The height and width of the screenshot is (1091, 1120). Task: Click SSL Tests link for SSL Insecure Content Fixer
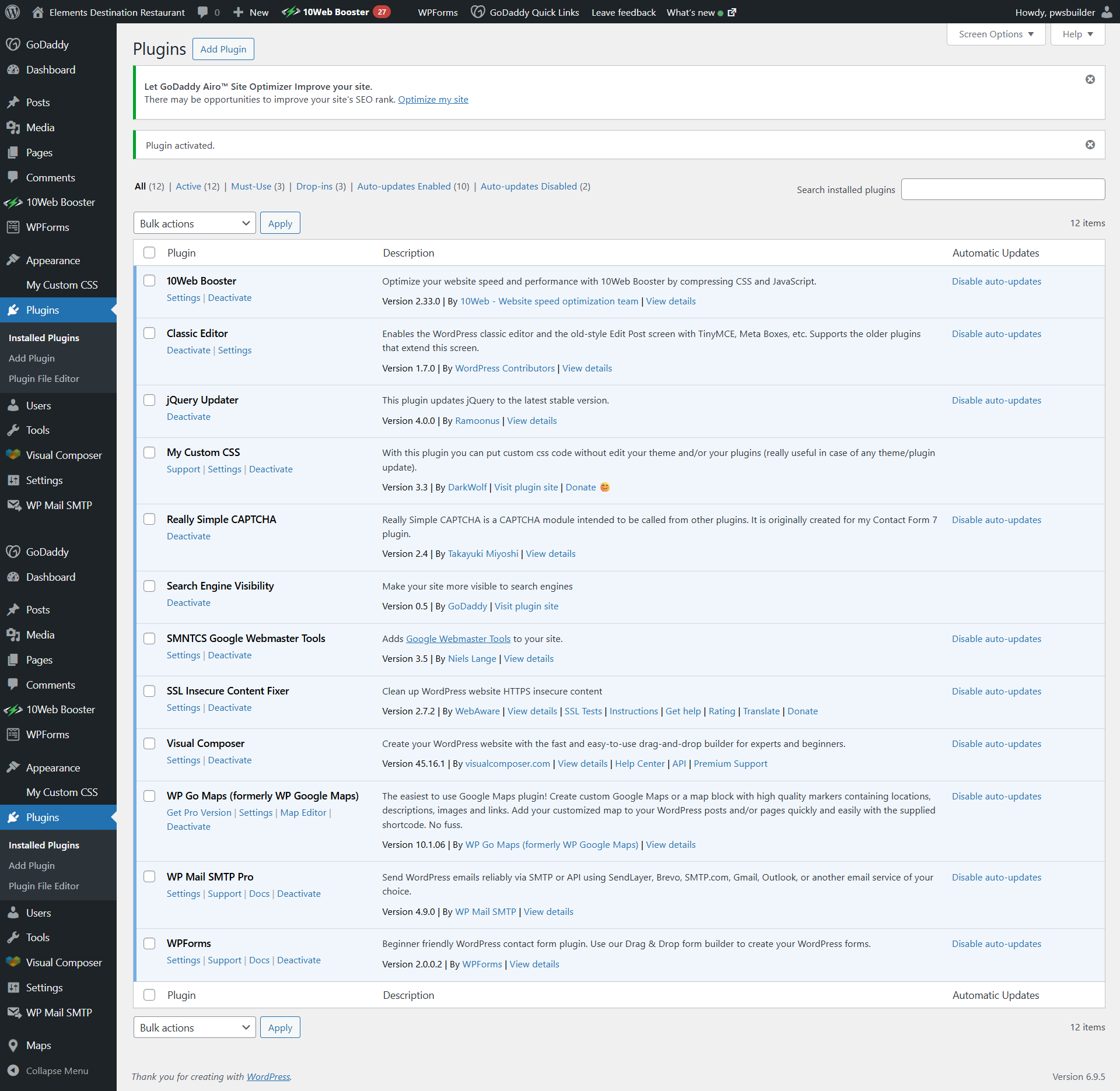point(583,711)
